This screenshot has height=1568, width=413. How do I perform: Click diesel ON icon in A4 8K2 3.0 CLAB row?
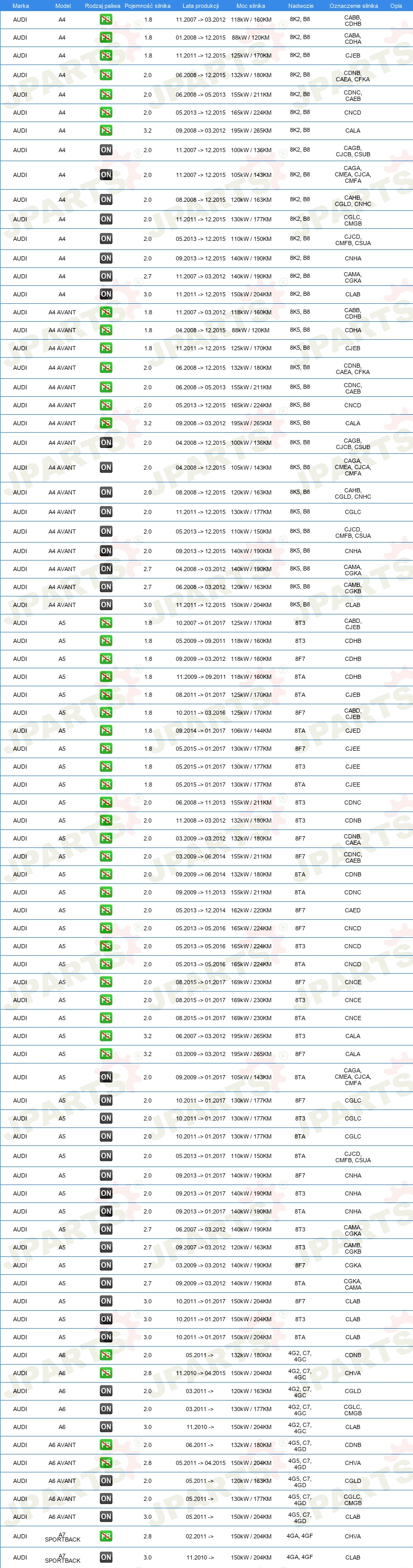pyautogui.click(x=106, y=295)
